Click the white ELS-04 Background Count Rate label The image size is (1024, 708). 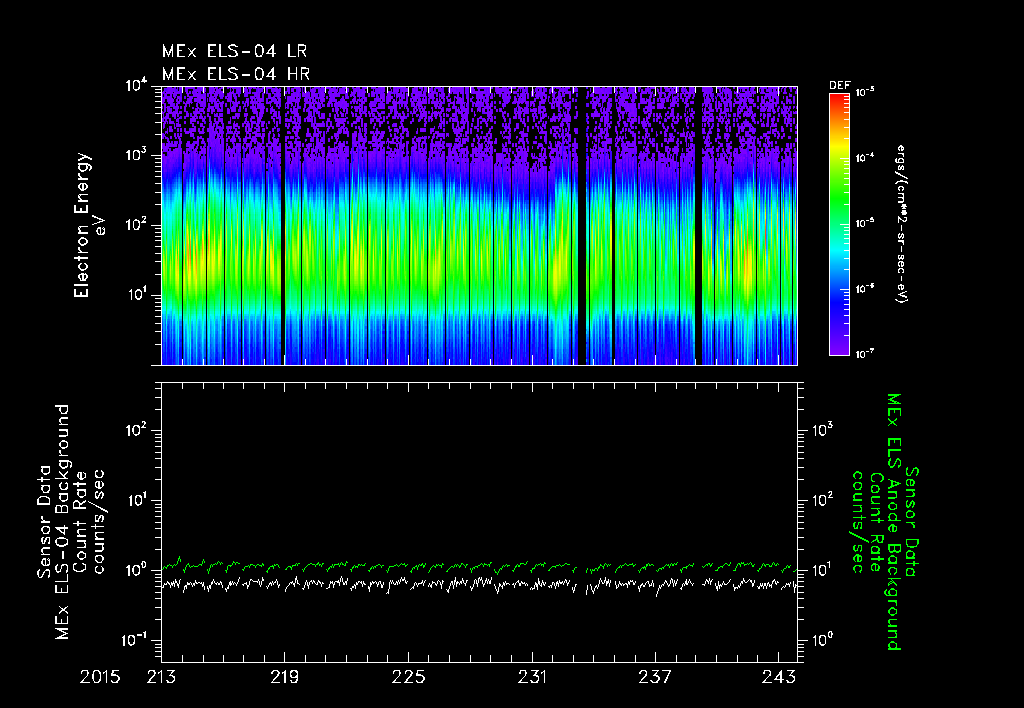(x=71, y=521)
